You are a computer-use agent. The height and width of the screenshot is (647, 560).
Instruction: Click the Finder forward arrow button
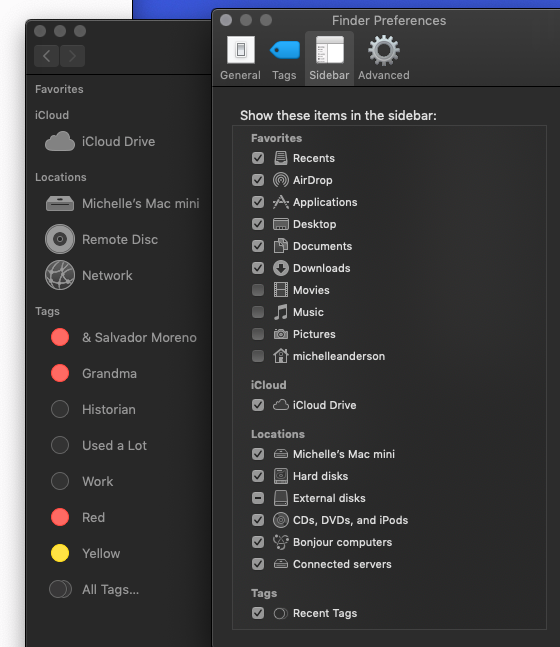[x=73, y=56]
